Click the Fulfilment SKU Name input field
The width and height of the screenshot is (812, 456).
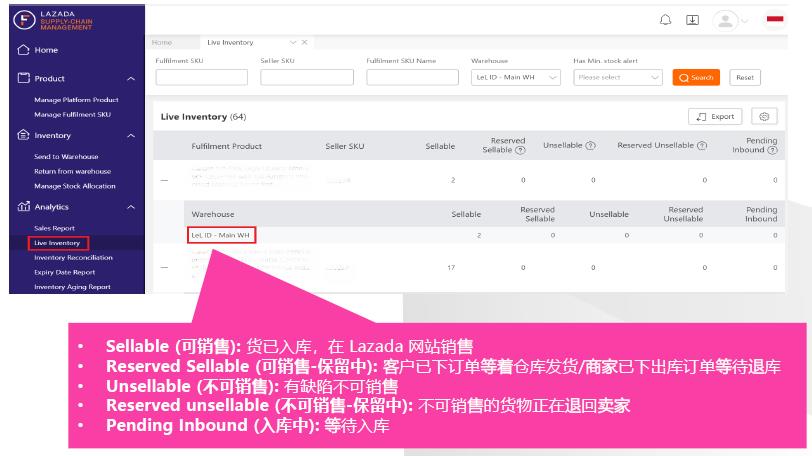(x=412, y=77)
